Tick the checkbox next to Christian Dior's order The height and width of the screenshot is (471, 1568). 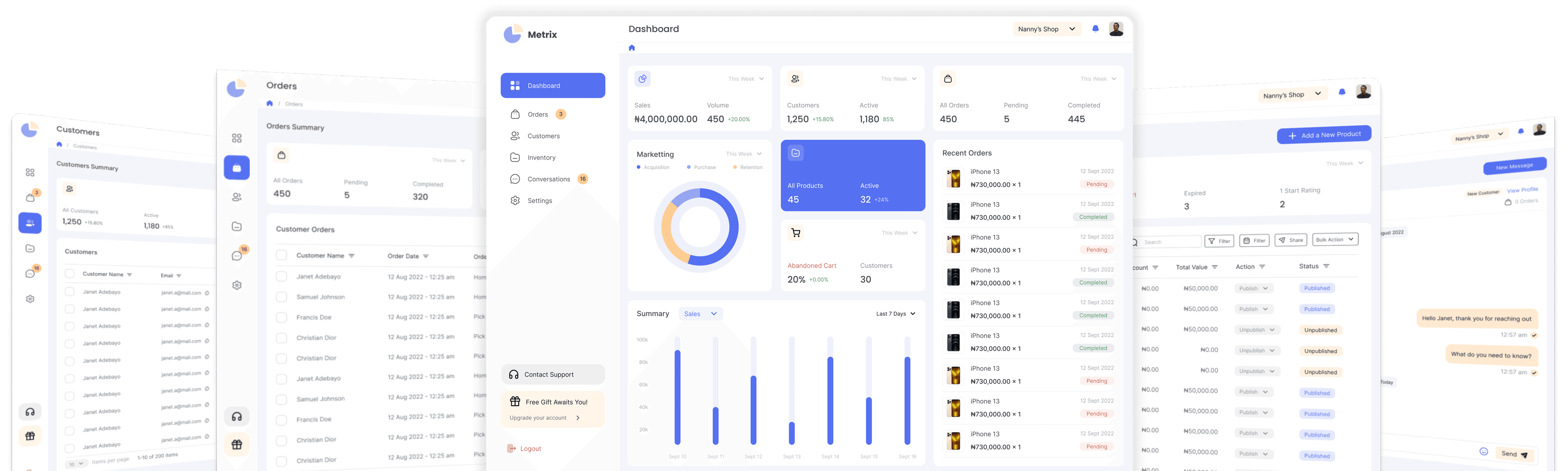pos(281,337)
